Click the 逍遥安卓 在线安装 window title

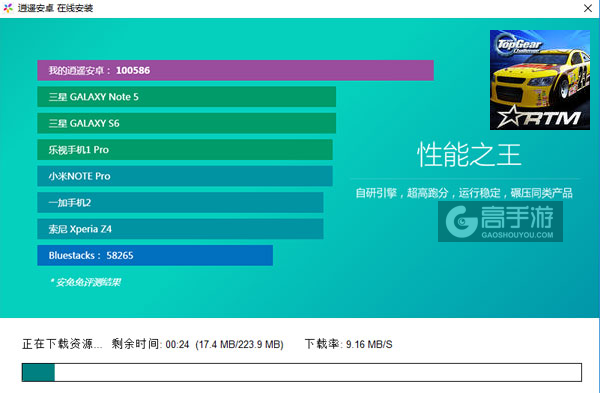(55, 8)
